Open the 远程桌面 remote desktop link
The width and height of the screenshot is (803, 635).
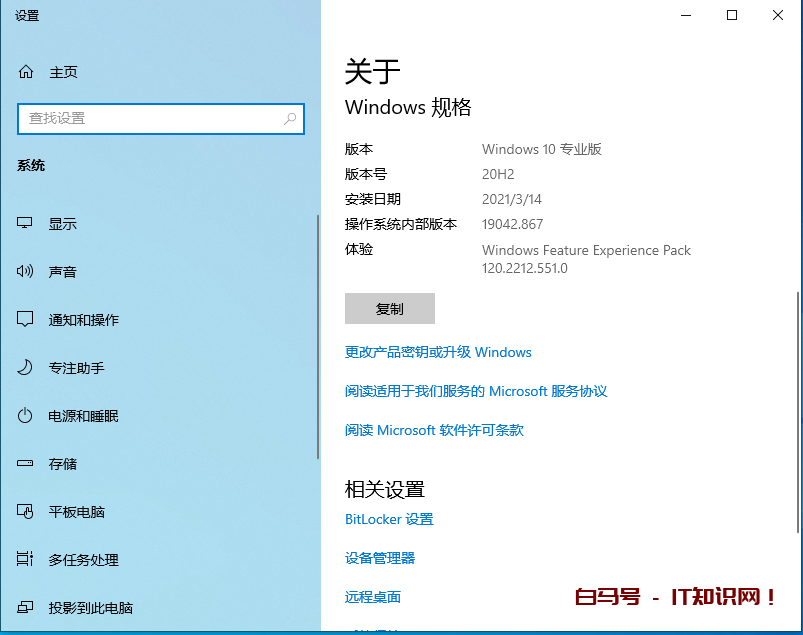(373, 597)
